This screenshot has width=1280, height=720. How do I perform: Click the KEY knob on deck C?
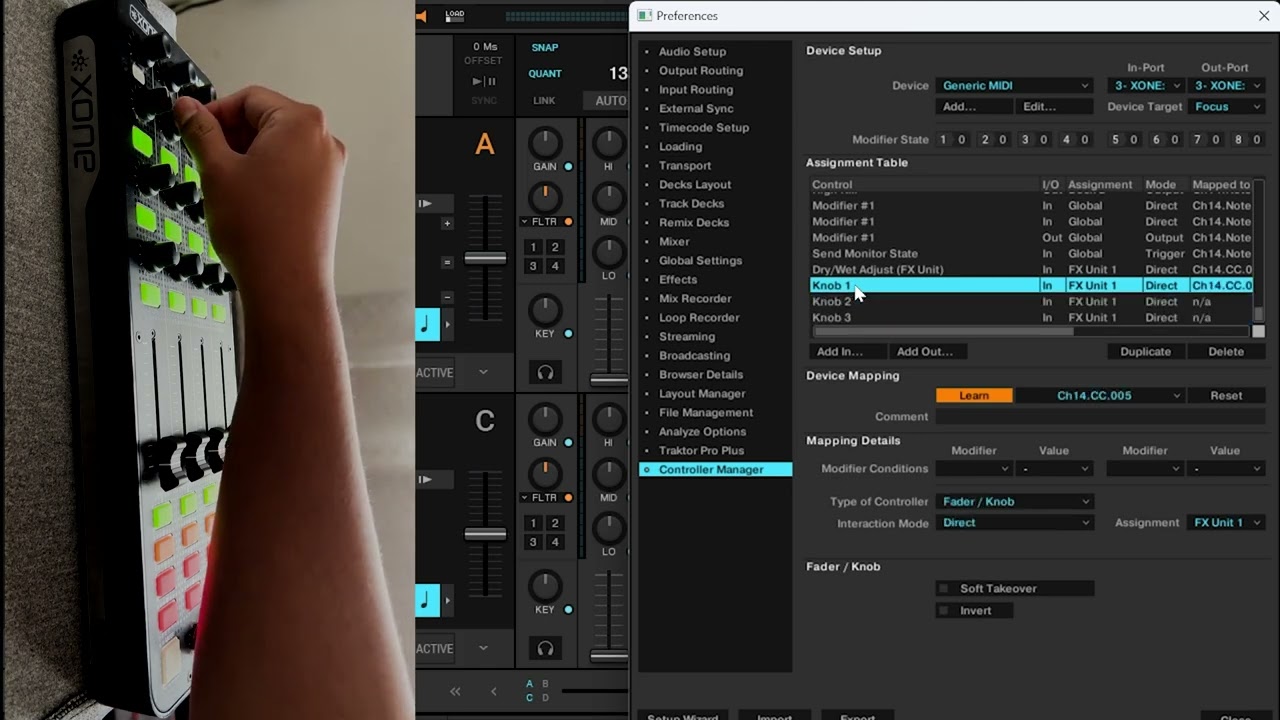point(544,585)
